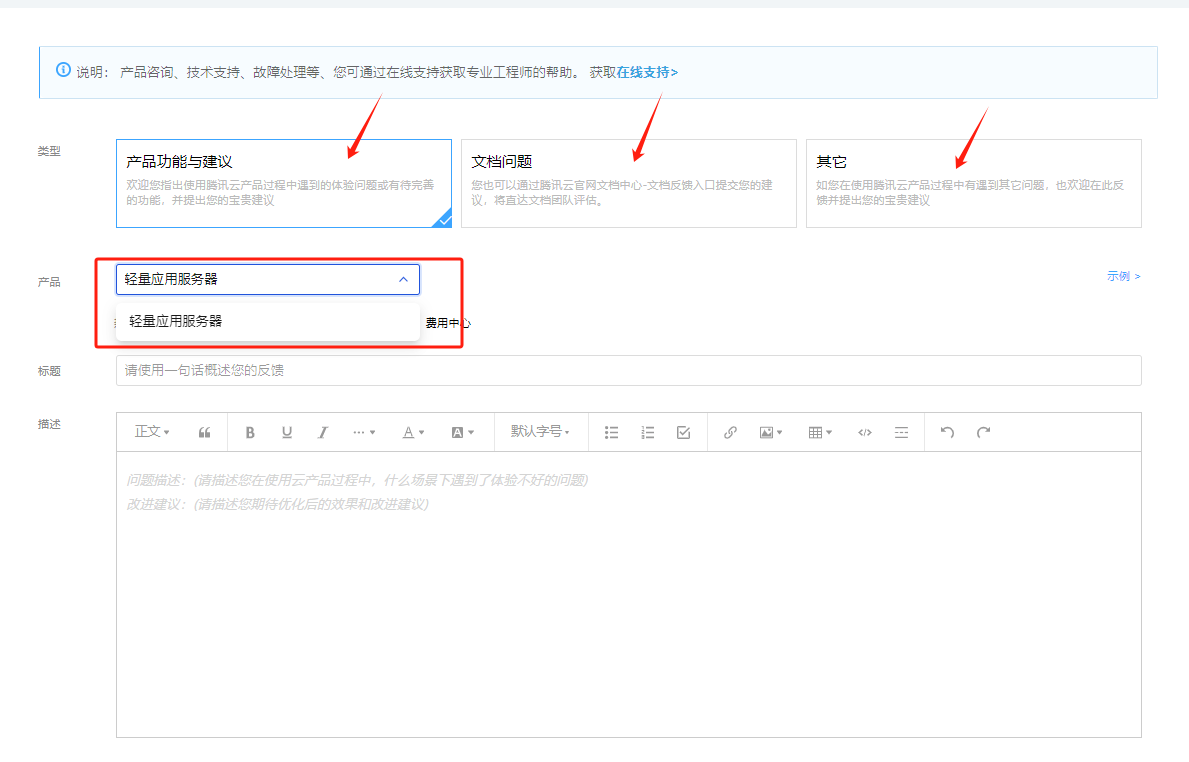Open the 在线支持 link
Image resolution: width=1189 pixels, height=762 pixels.
click(x=647, y=72)
